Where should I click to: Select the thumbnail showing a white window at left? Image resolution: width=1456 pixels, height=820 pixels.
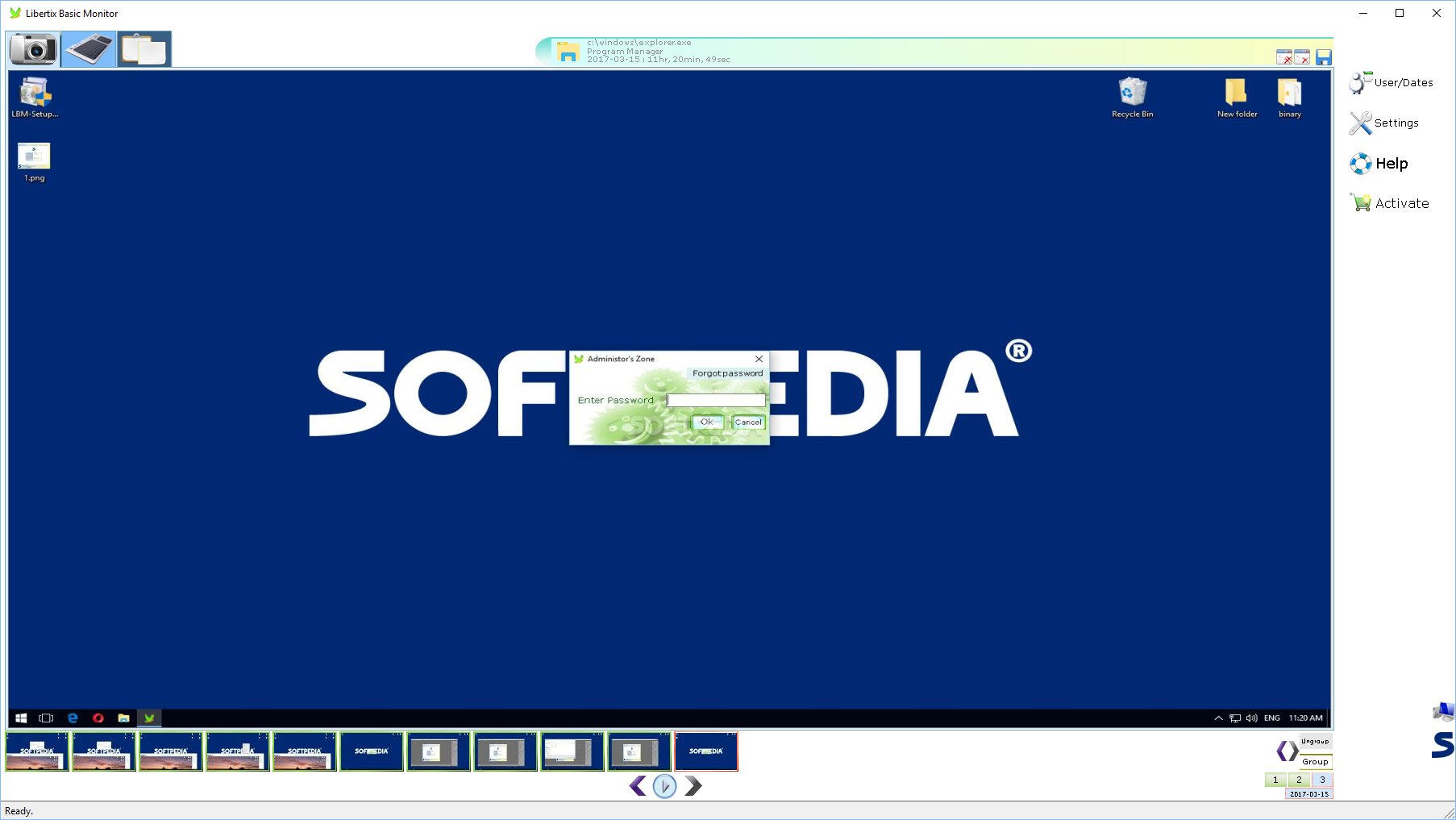click(572, 751)
